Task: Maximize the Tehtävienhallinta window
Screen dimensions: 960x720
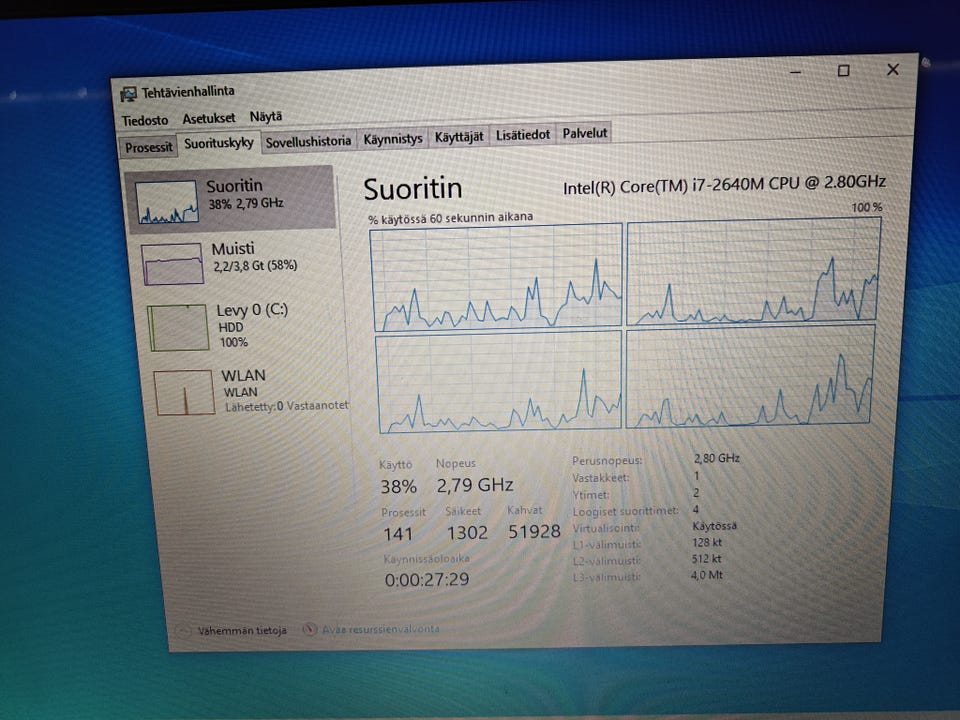Action: point(843,70)
